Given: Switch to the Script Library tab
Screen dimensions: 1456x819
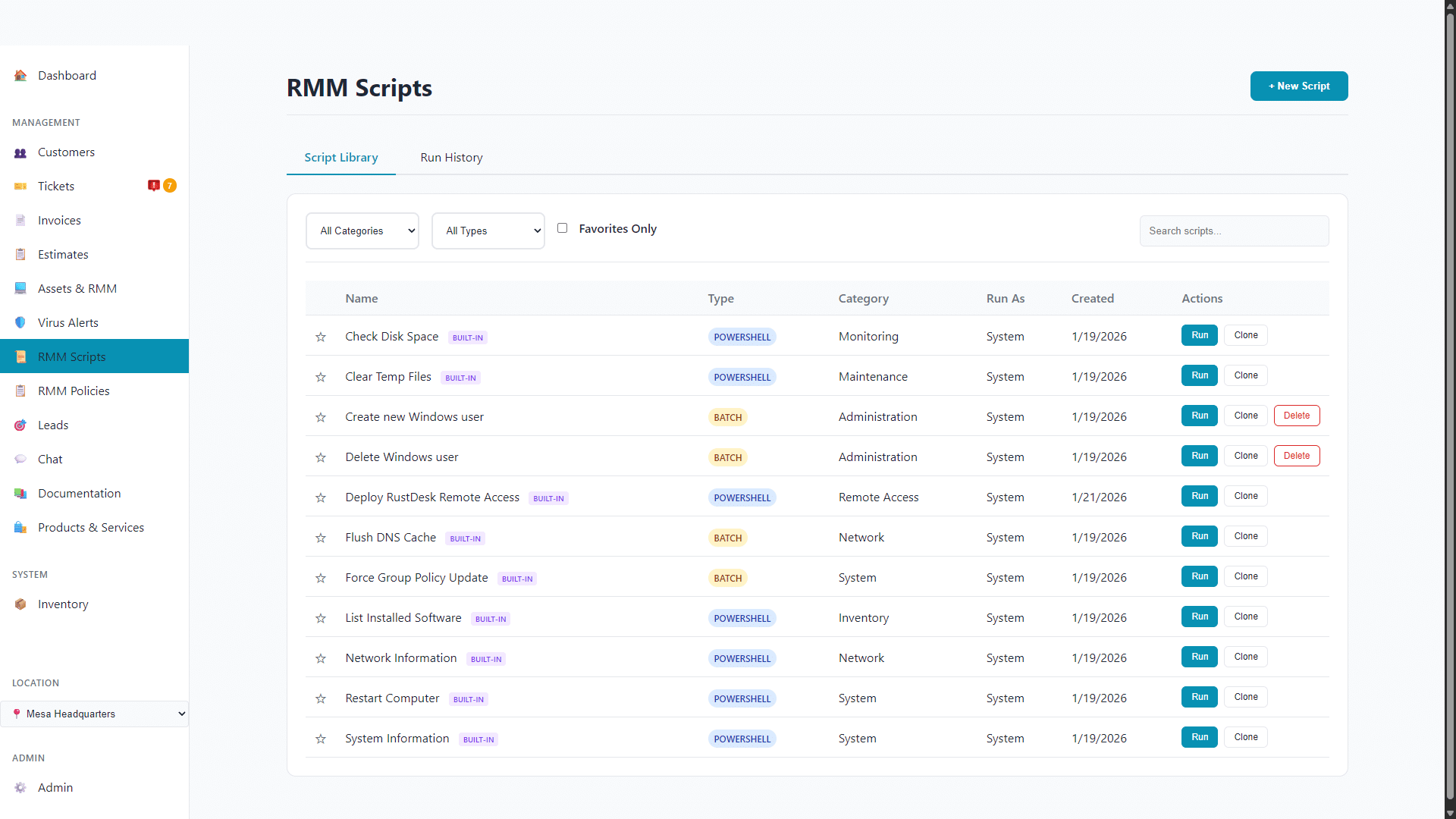Looking at the screenshot, I should pyautogui.click(x=341, y=158).
